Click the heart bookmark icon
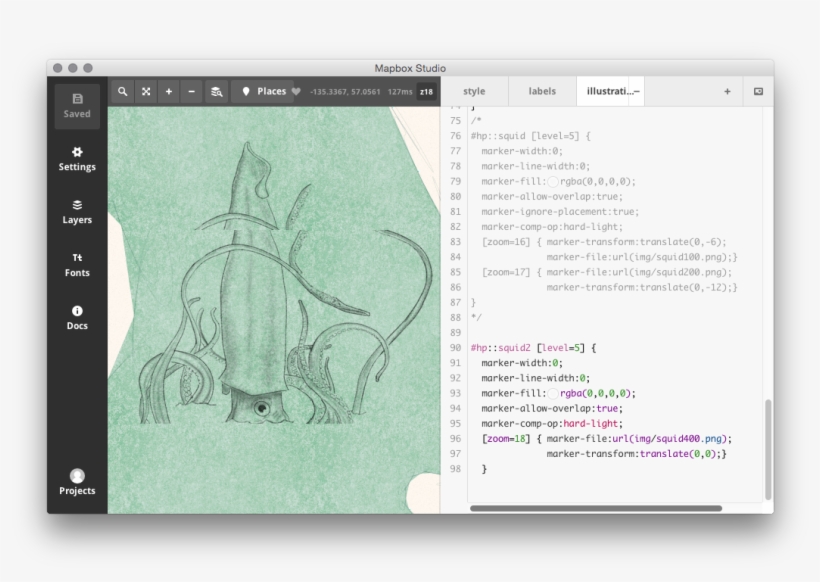The height and width of the screenshot is (582, 820). click(296, 92)
